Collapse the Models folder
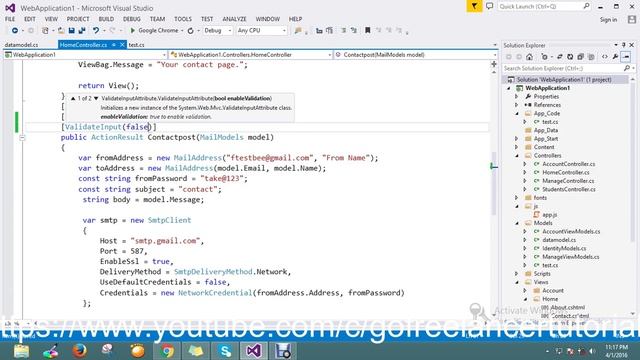This screenshot has height=360, width=640. click(x=517, y=223)
